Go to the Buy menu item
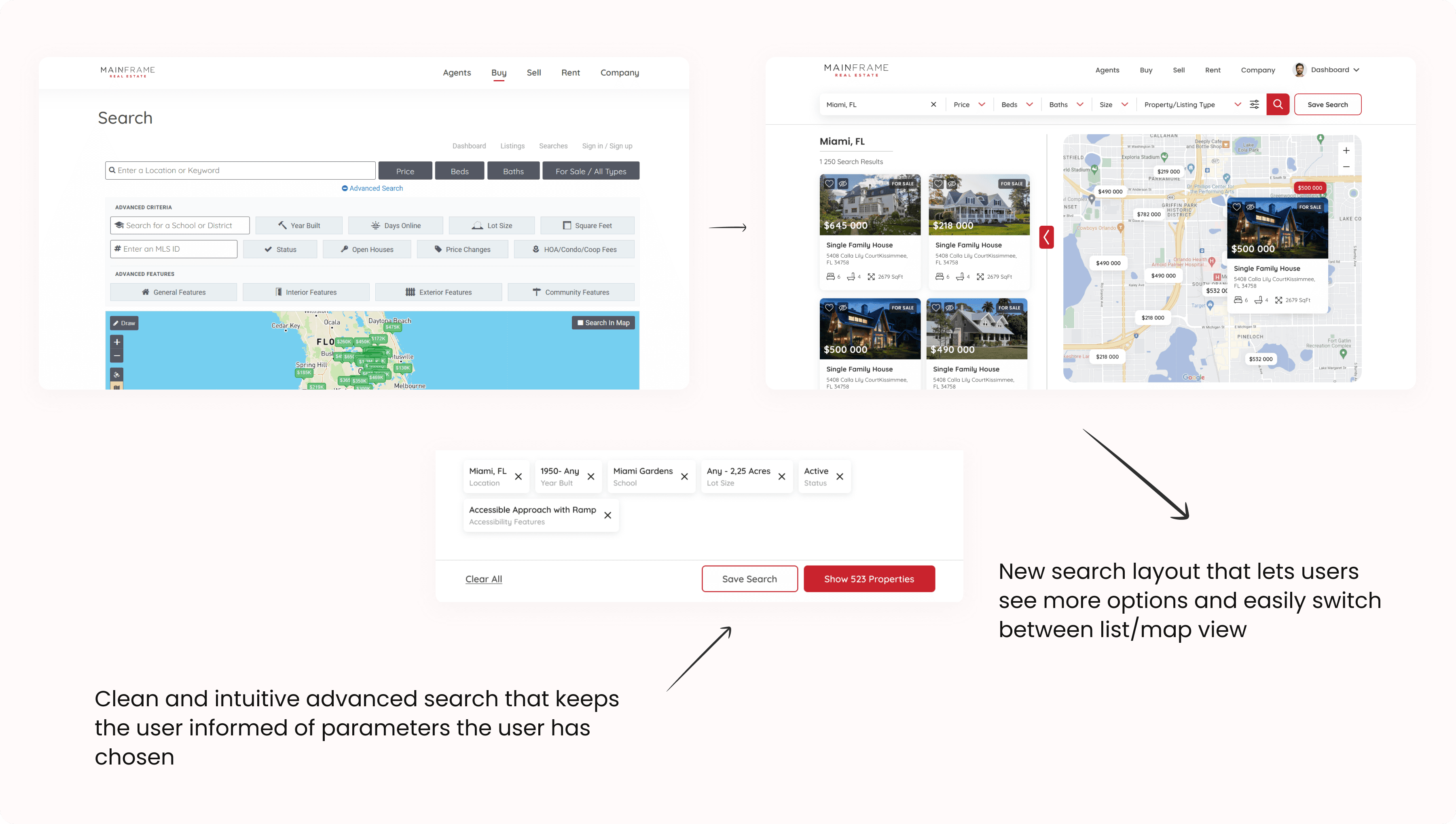Screen dimensions: 1456x824 498,72
